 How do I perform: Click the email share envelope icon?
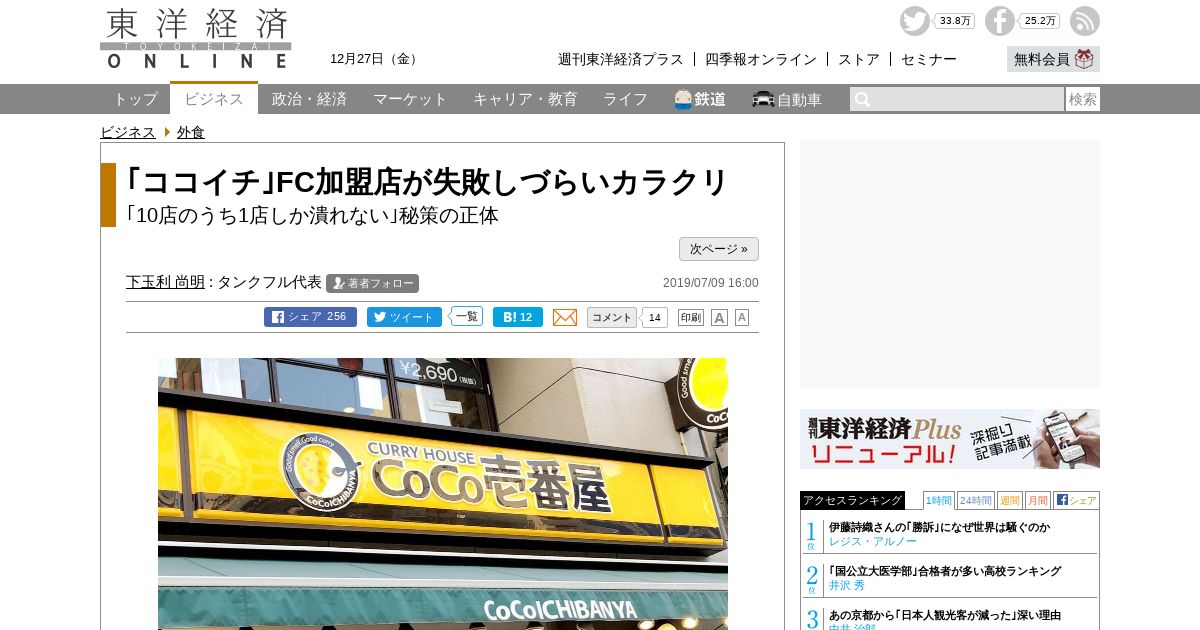coord(565,317)
